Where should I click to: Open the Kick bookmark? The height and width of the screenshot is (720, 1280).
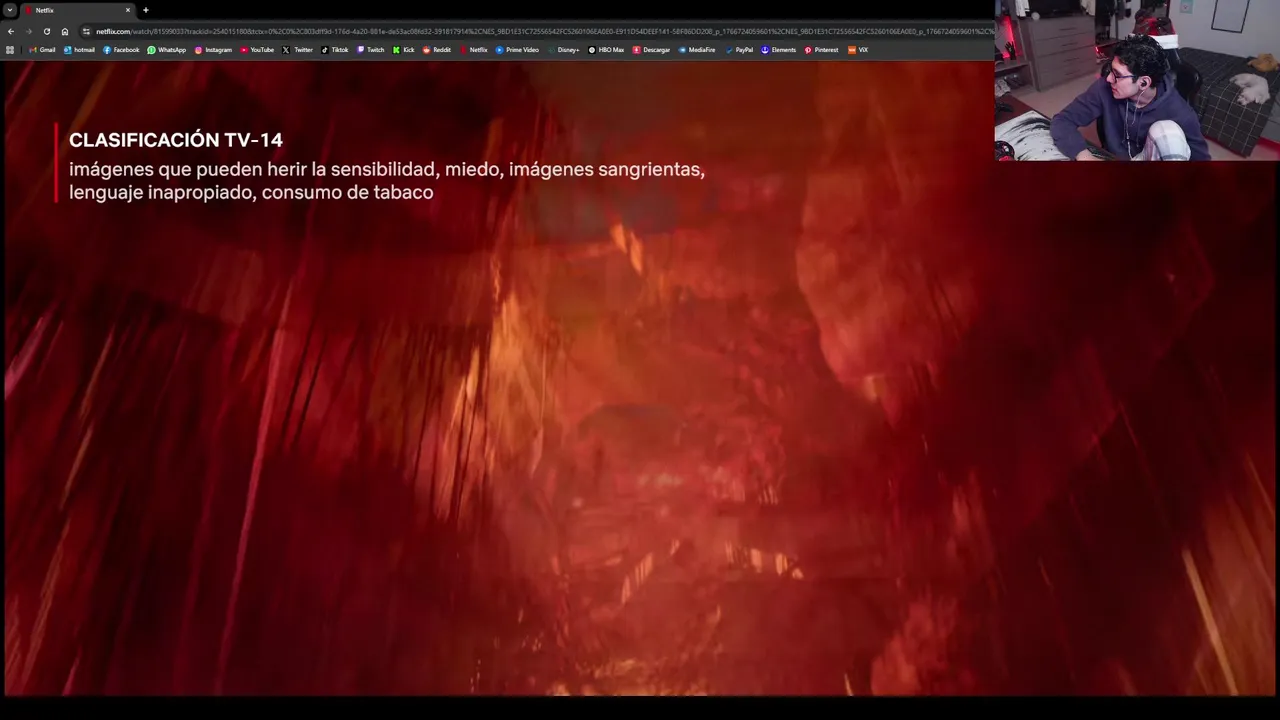(404, 50)
